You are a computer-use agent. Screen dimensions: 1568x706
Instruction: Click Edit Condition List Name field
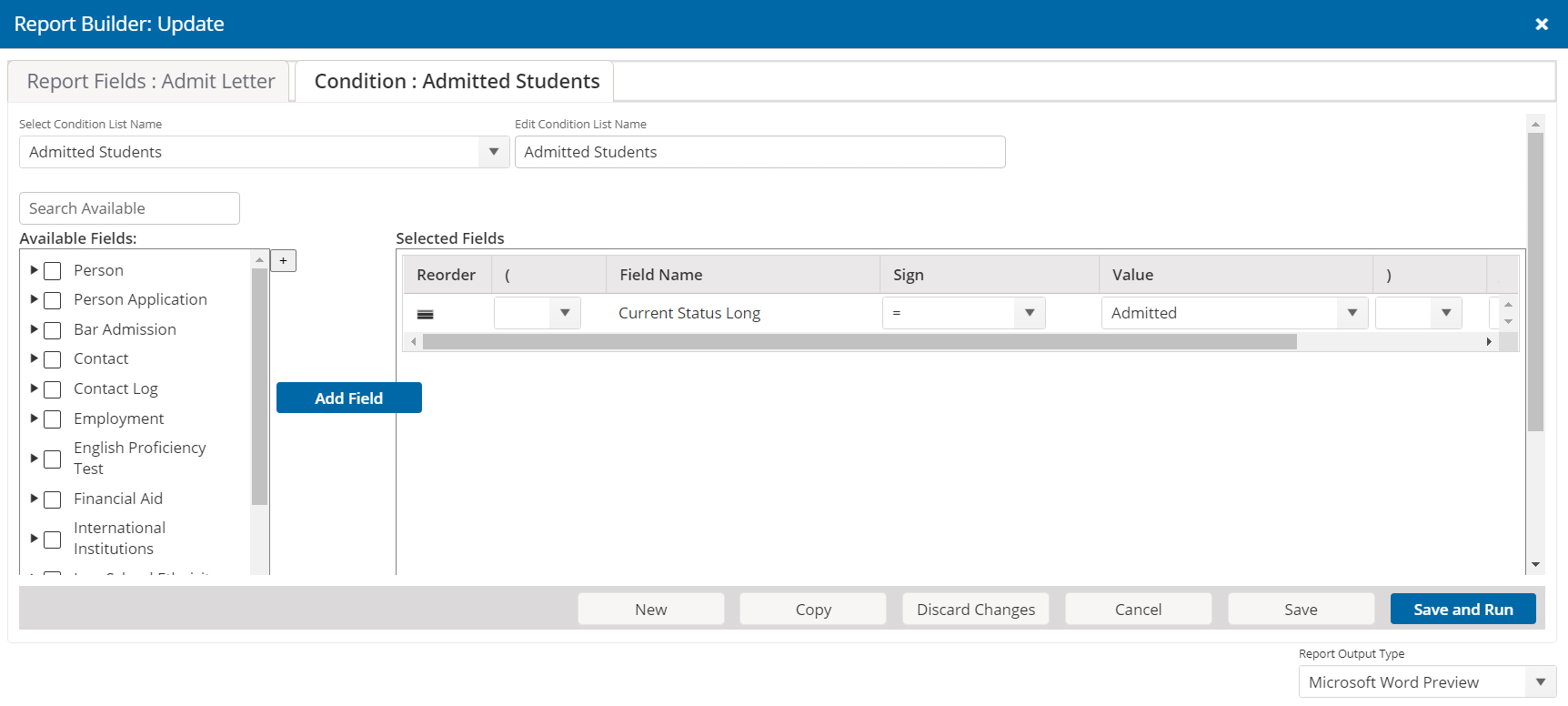click(x=760, y=152)
